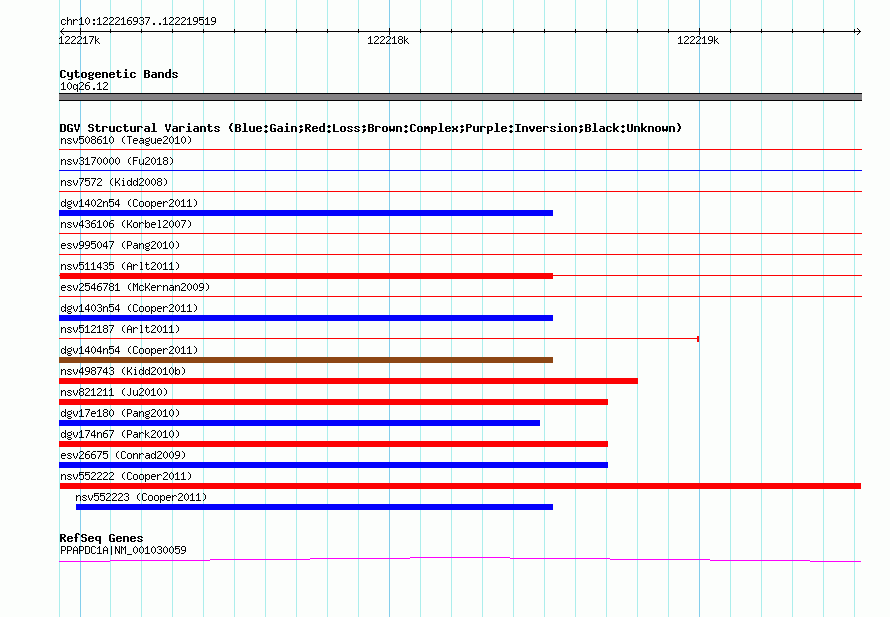
Task: Click the magenta PPAPDC1A gene track line
Action: [460, 560]
